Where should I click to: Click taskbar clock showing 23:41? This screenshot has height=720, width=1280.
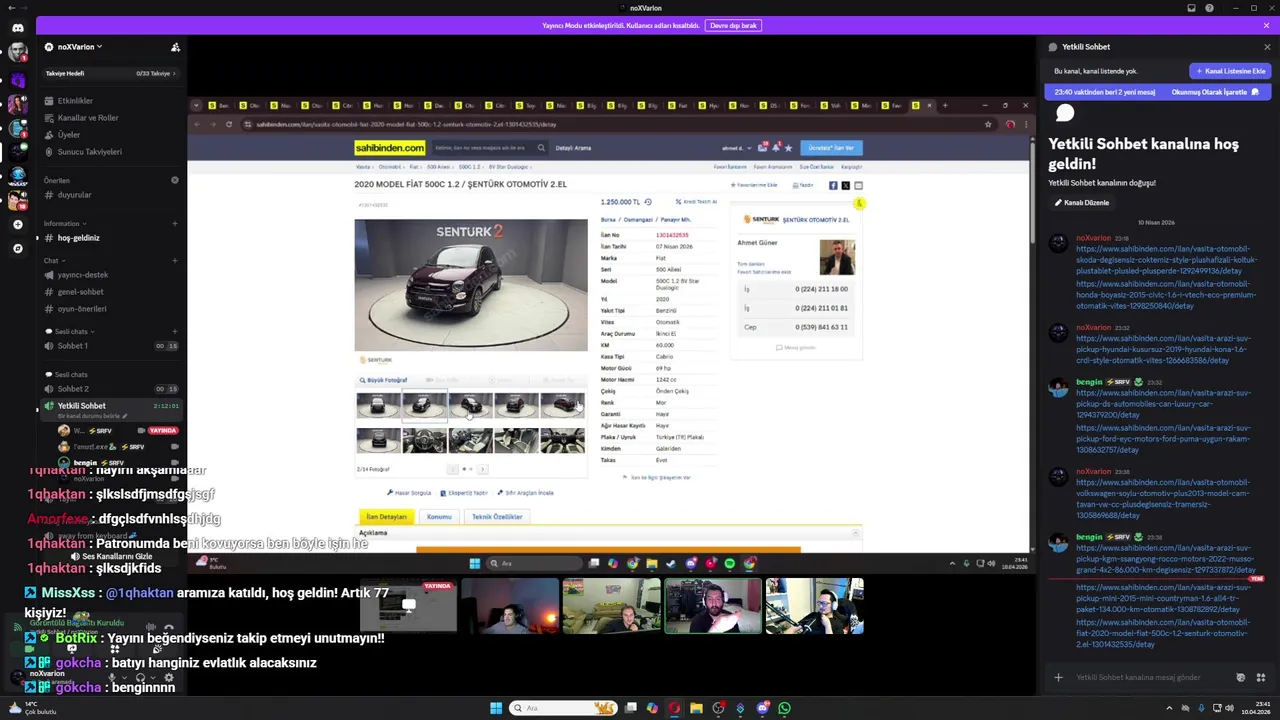tap(1255, 708)
